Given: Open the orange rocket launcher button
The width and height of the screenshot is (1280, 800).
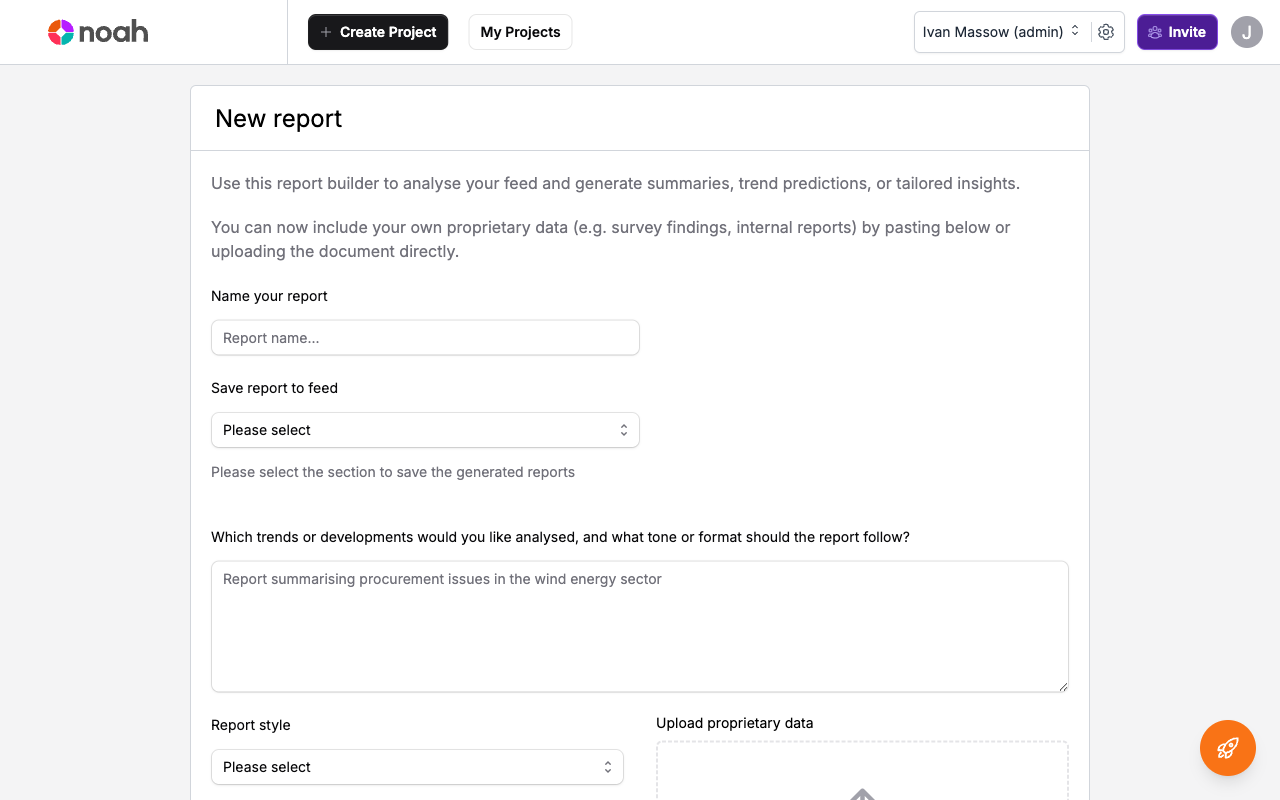Looking at the screenshot, I should [x=1227, y=747].
